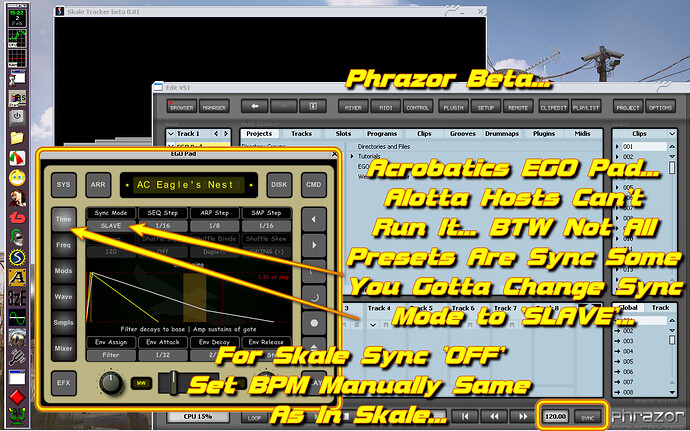Image resolution: width=690 pixels, height=431 pixels.
Task: Change the Env Assign Filter value
Action: point(111,355)
